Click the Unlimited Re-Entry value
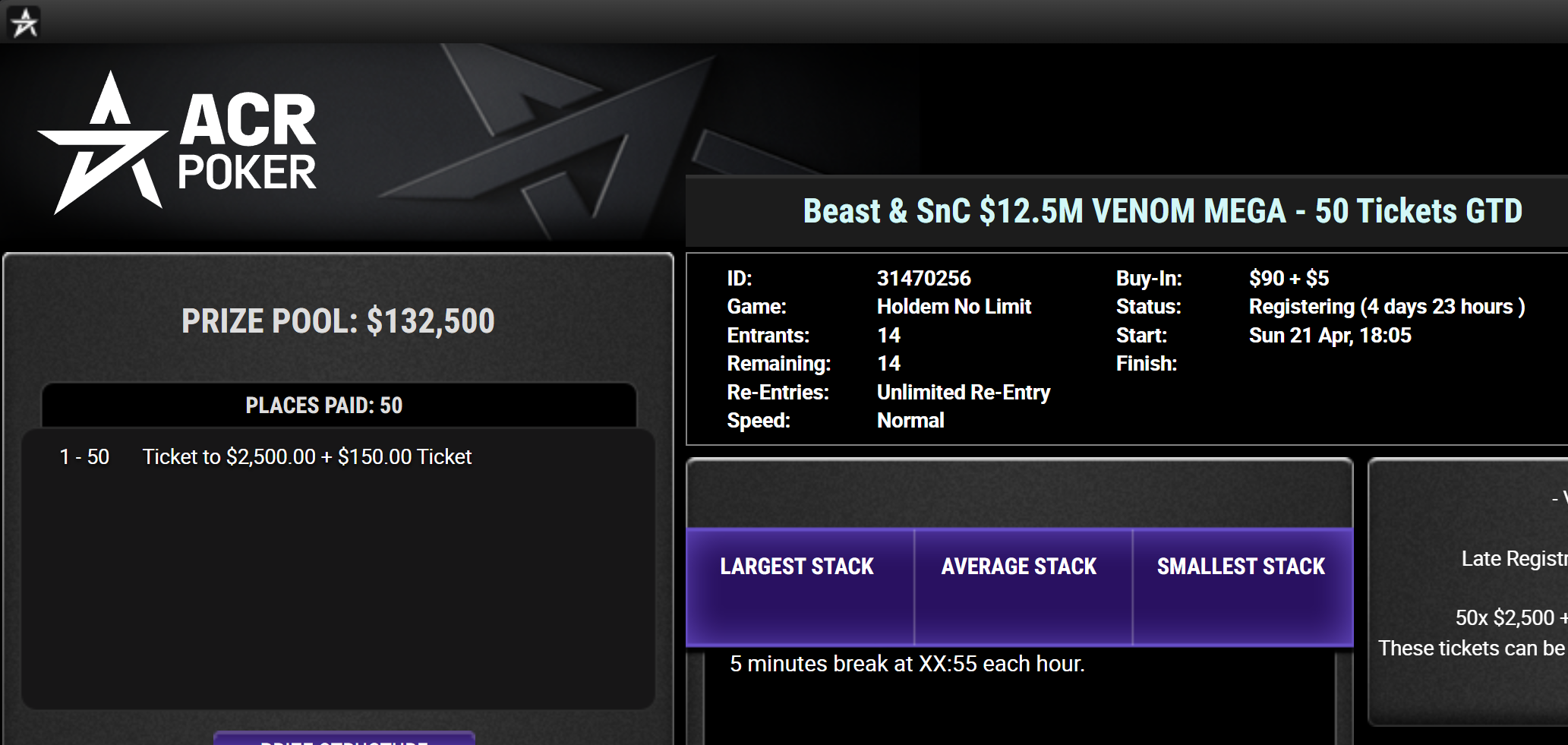The image size is (1568, 745). point(963,393)
